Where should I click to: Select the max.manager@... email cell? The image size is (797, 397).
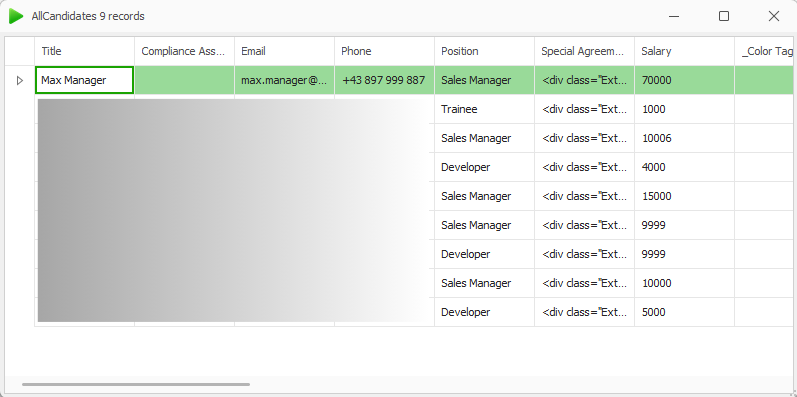point(285,80)
